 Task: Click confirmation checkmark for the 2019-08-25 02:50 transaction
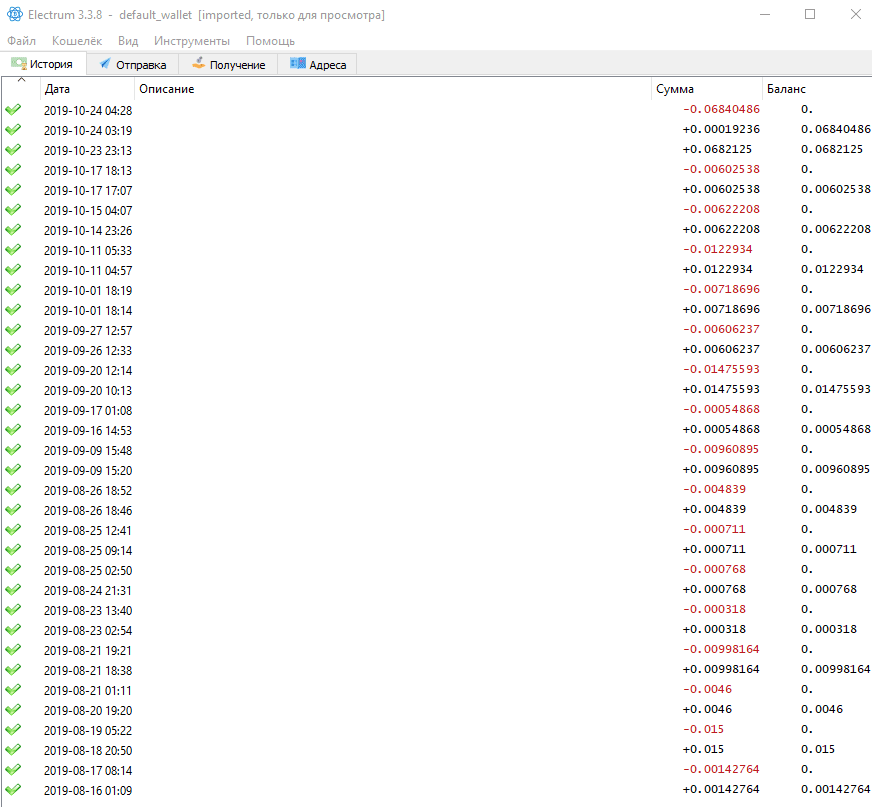tap(14, 570)
